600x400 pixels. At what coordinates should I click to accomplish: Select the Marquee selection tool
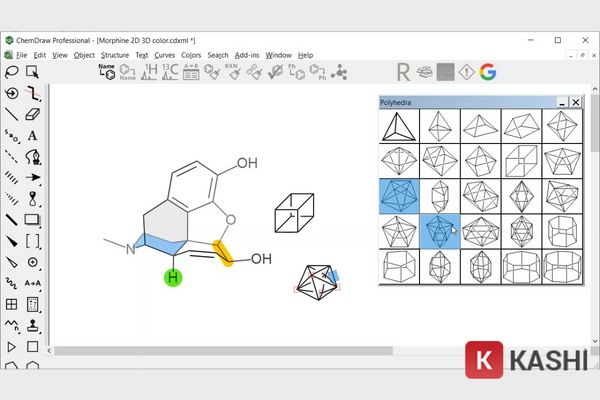pos(33,72)
